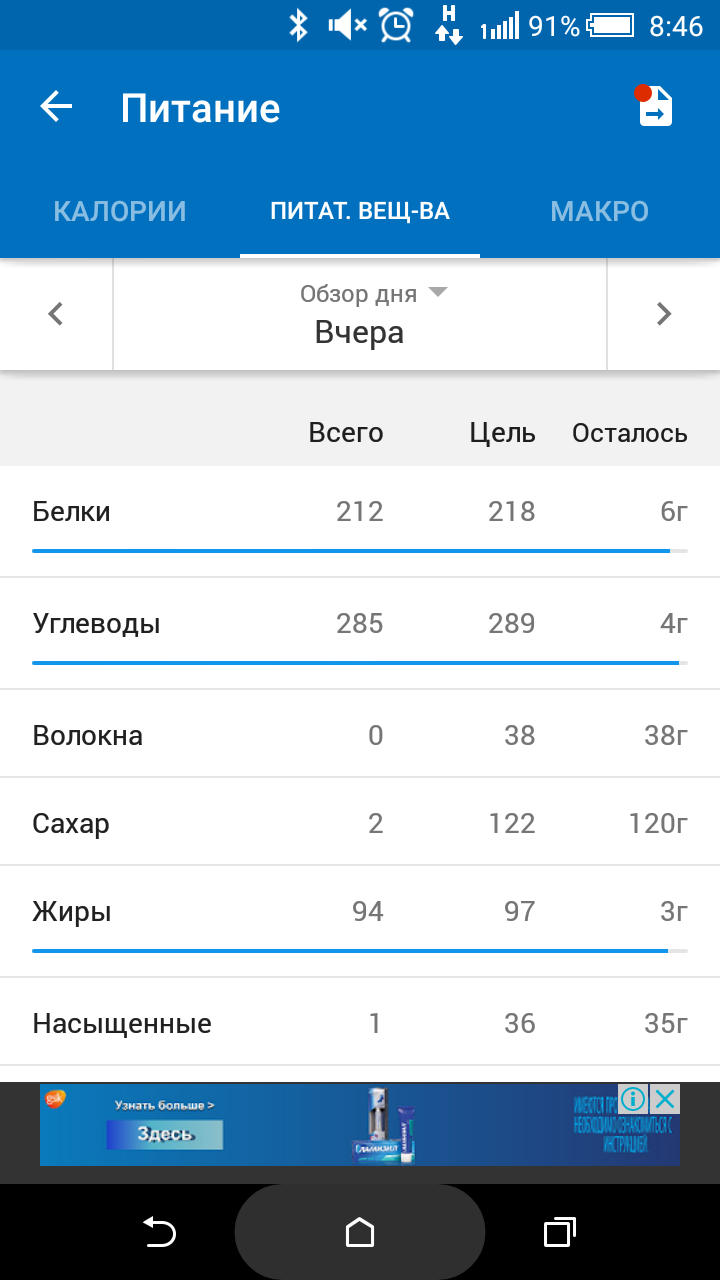720x1280 pixels.
Task: Tap the export file icon with red dot
Action: point(656,108)
